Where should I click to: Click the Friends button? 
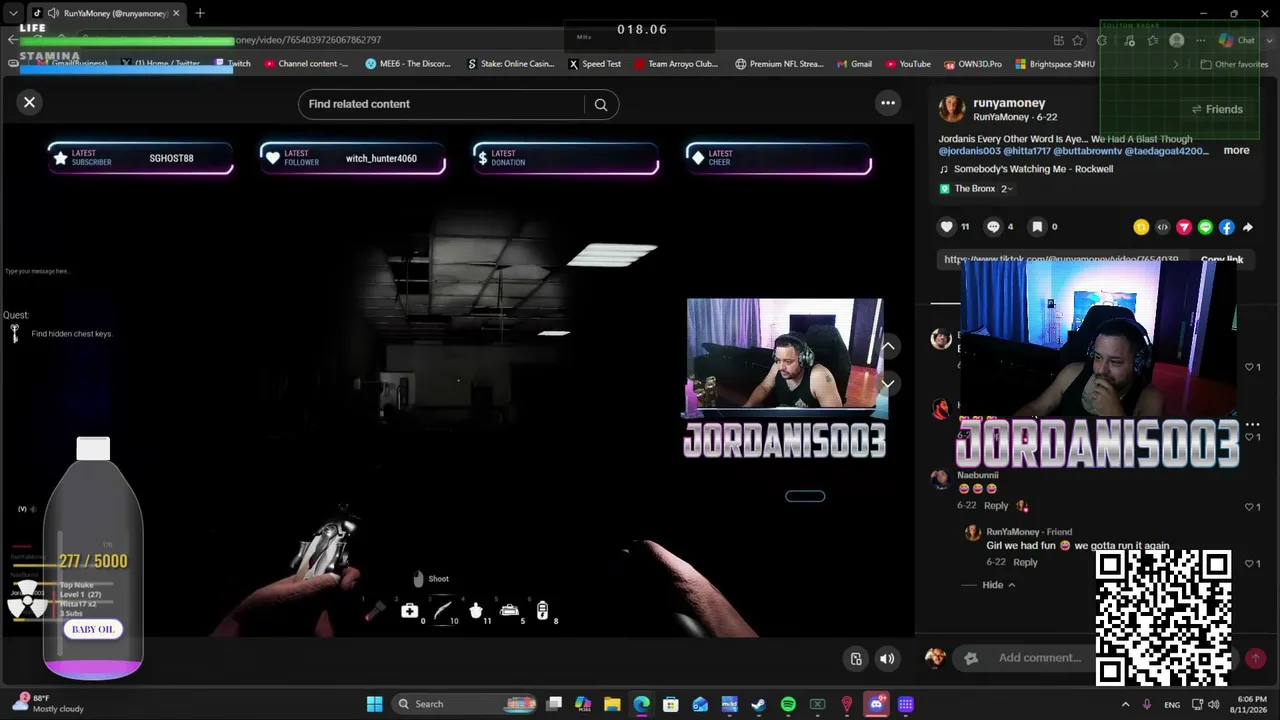tap(1217, 109)
